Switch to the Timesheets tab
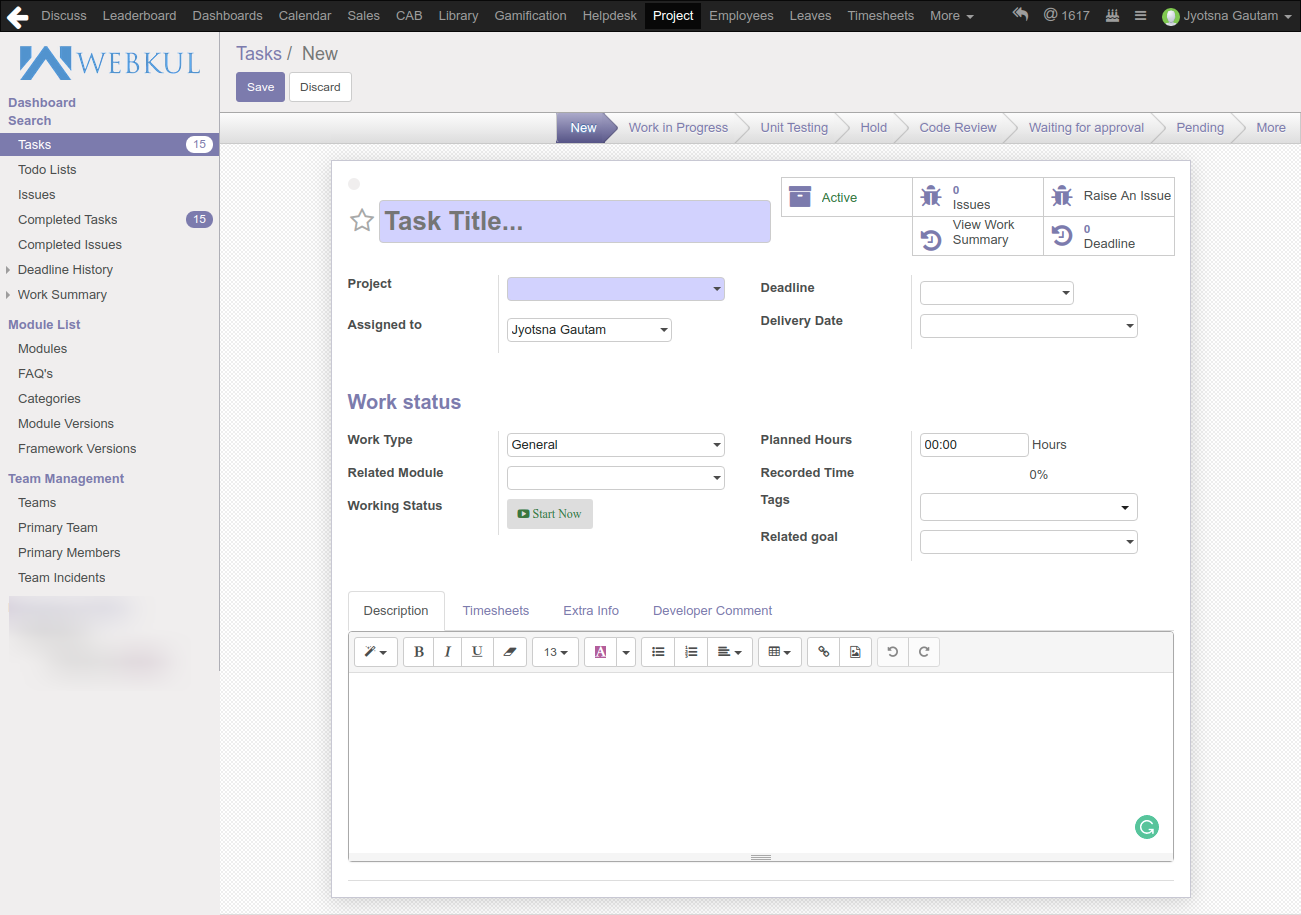Screen dimensions: 1301x915 coord(495,611)
